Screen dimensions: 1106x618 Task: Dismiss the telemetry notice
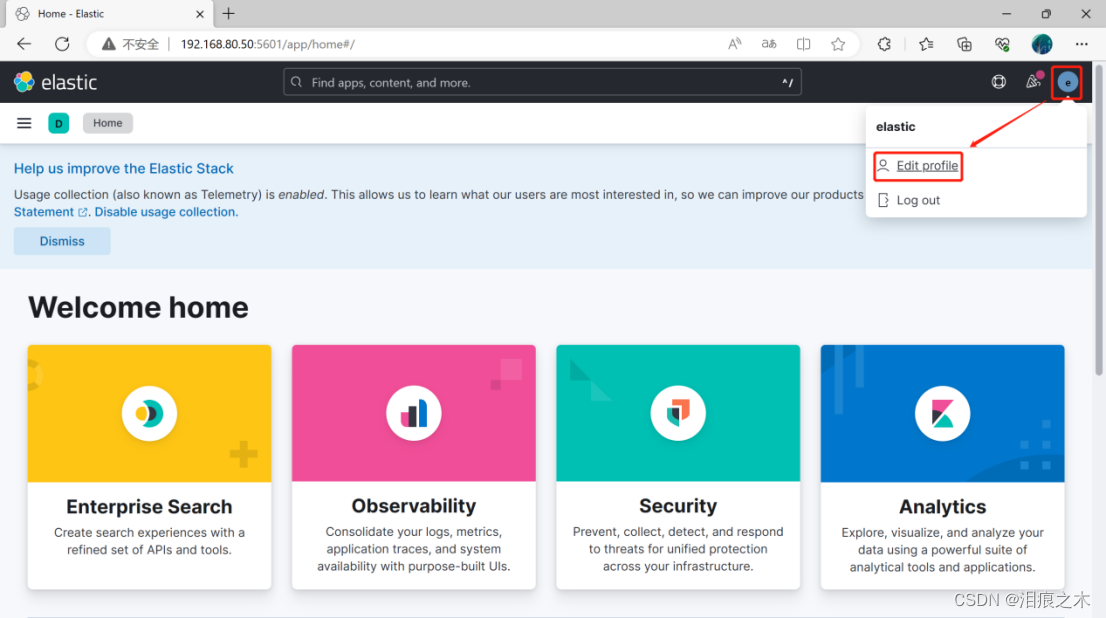tap(61, 240)
